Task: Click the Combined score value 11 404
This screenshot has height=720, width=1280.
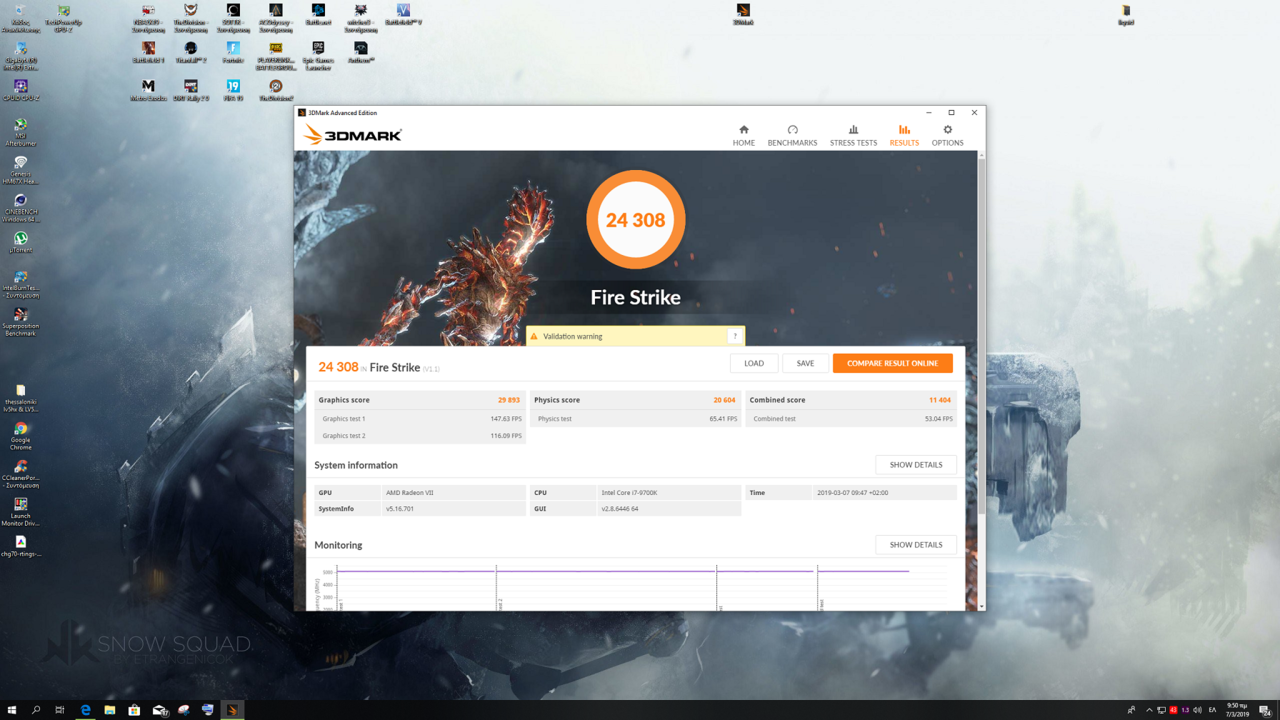Action: click(x=940, y=400)
